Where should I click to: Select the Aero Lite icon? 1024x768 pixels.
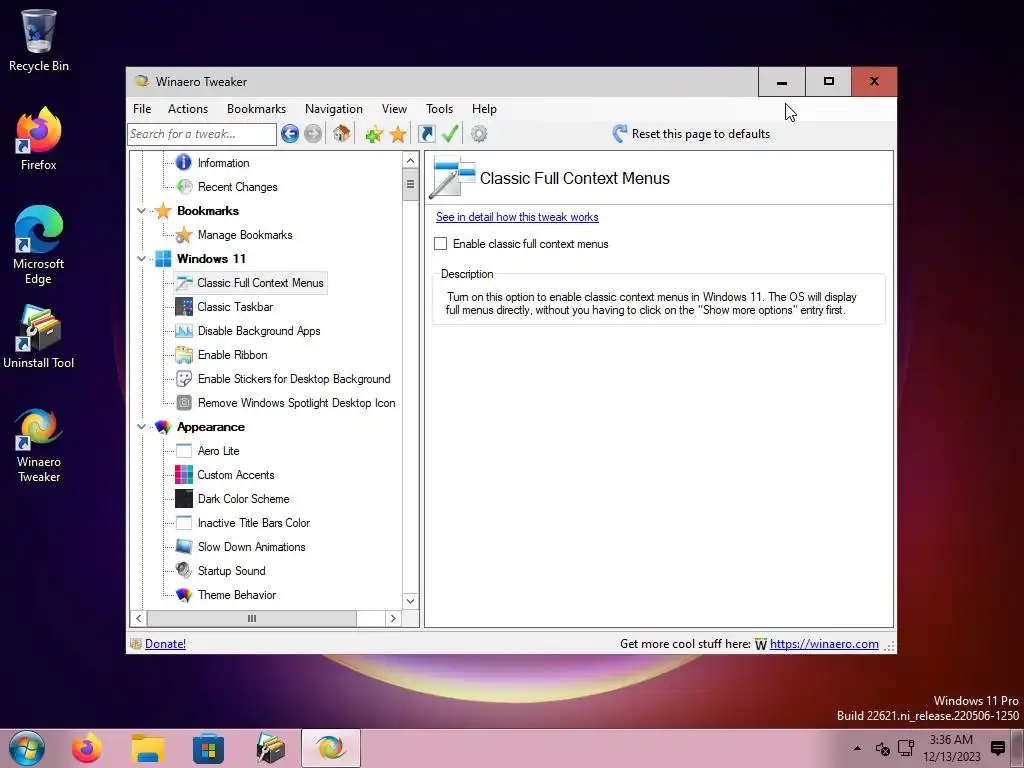click(x=184, y=451)
